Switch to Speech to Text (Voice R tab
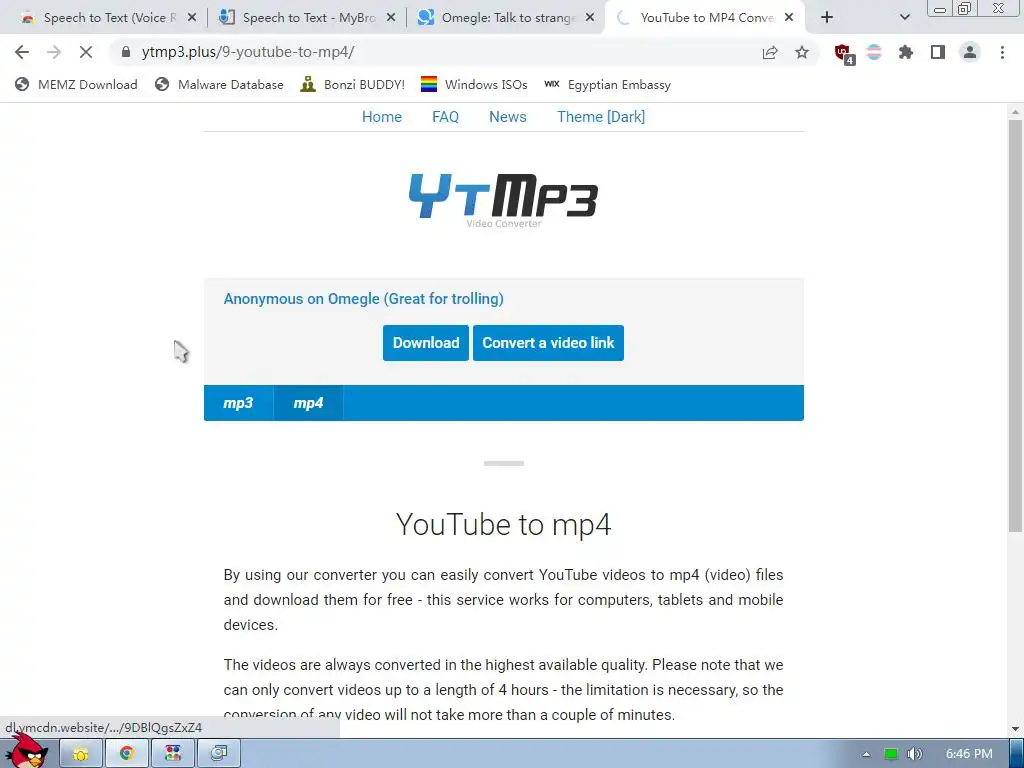Viewport: 1024px width, 768px height. [x=109, y=18]
